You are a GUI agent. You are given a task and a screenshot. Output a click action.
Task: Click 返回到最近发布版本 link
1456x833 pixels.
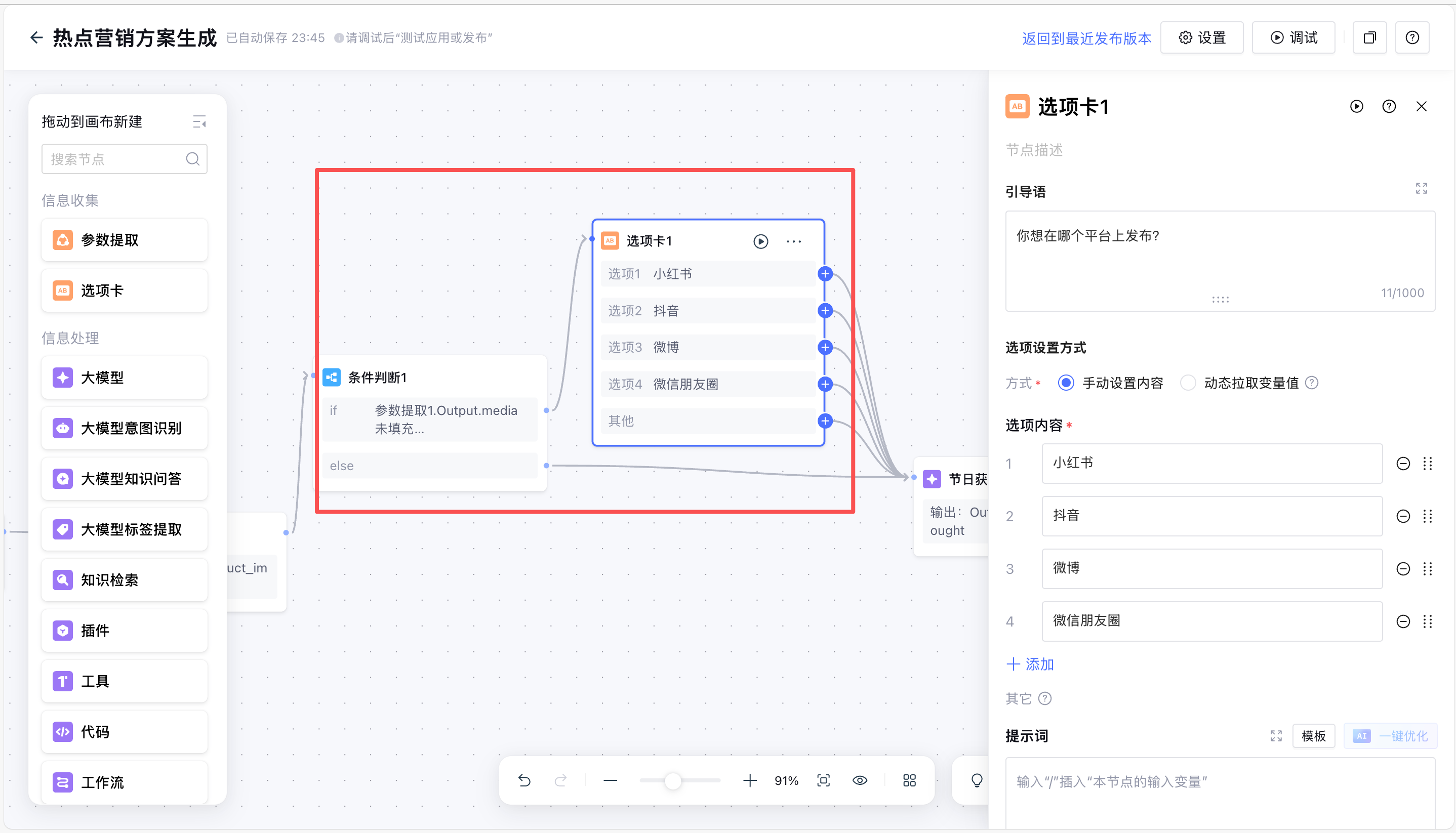(1086, 38)
